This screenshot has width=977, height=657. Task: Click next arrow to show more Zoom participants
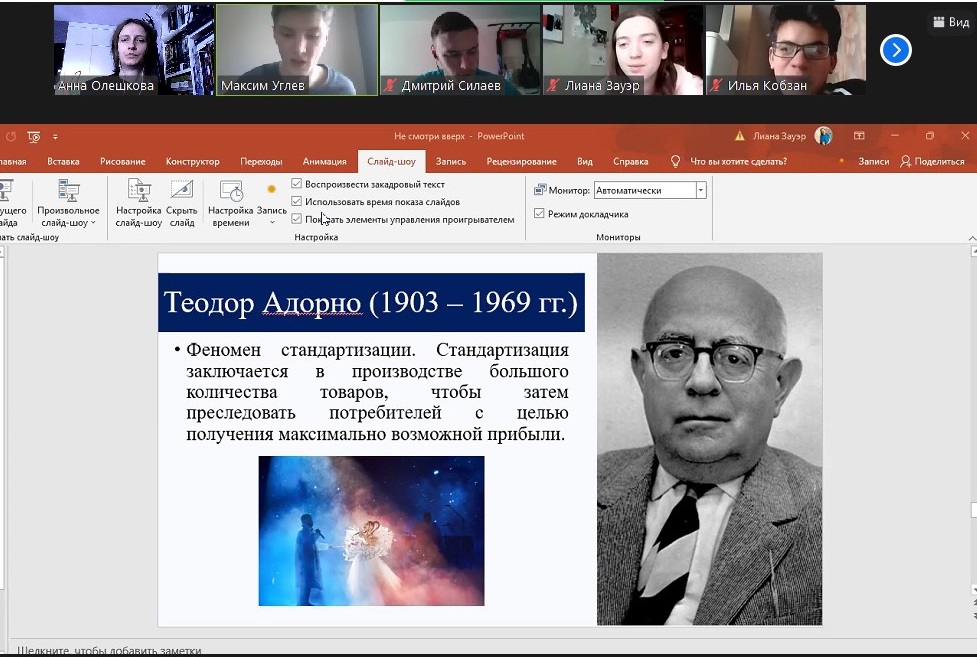click(x=895, y=49)
